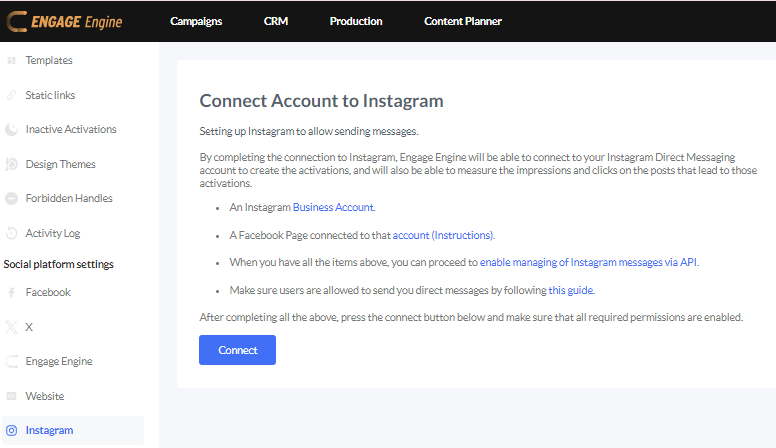Go to the CRM section
Screen dimensions: 776x448
coord(275,21)
